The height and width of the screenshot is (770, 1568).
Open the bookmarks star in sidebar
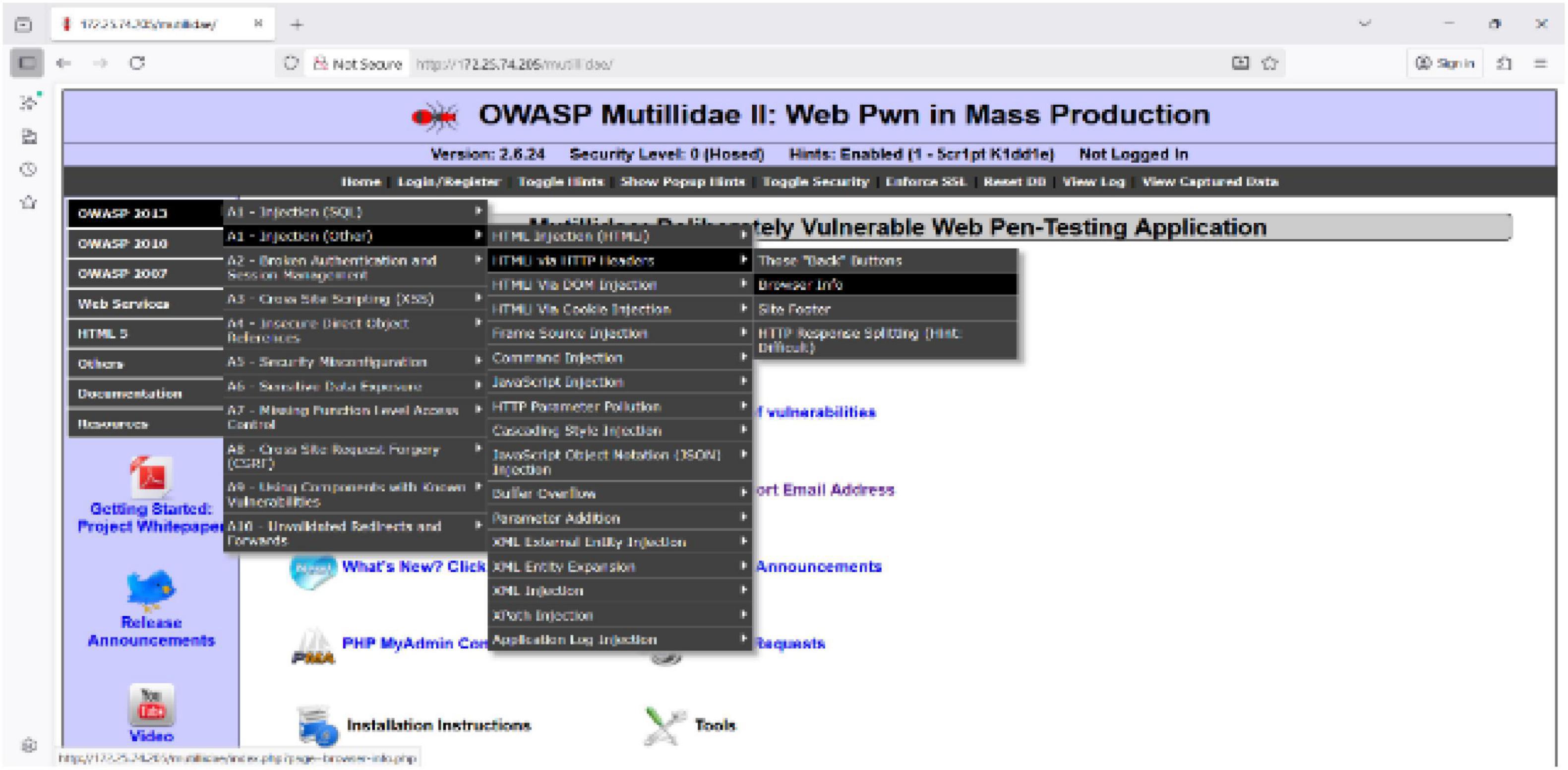tap(29, 201)
